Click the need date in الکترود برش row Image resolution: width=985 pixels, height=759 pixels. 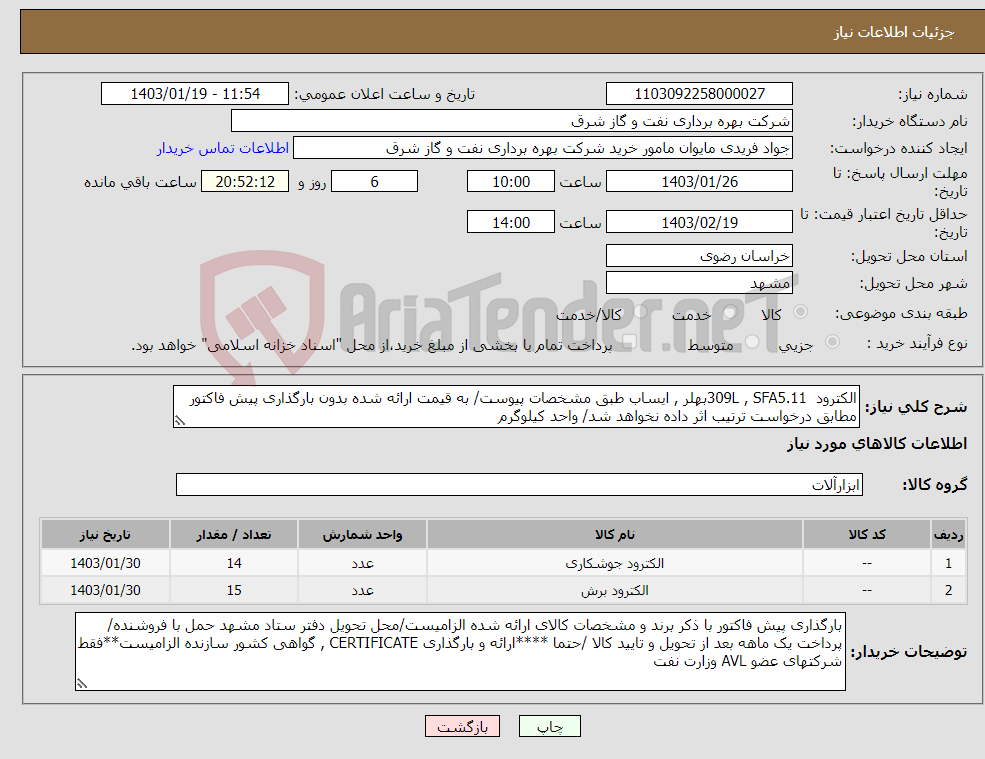click(106, 591)
